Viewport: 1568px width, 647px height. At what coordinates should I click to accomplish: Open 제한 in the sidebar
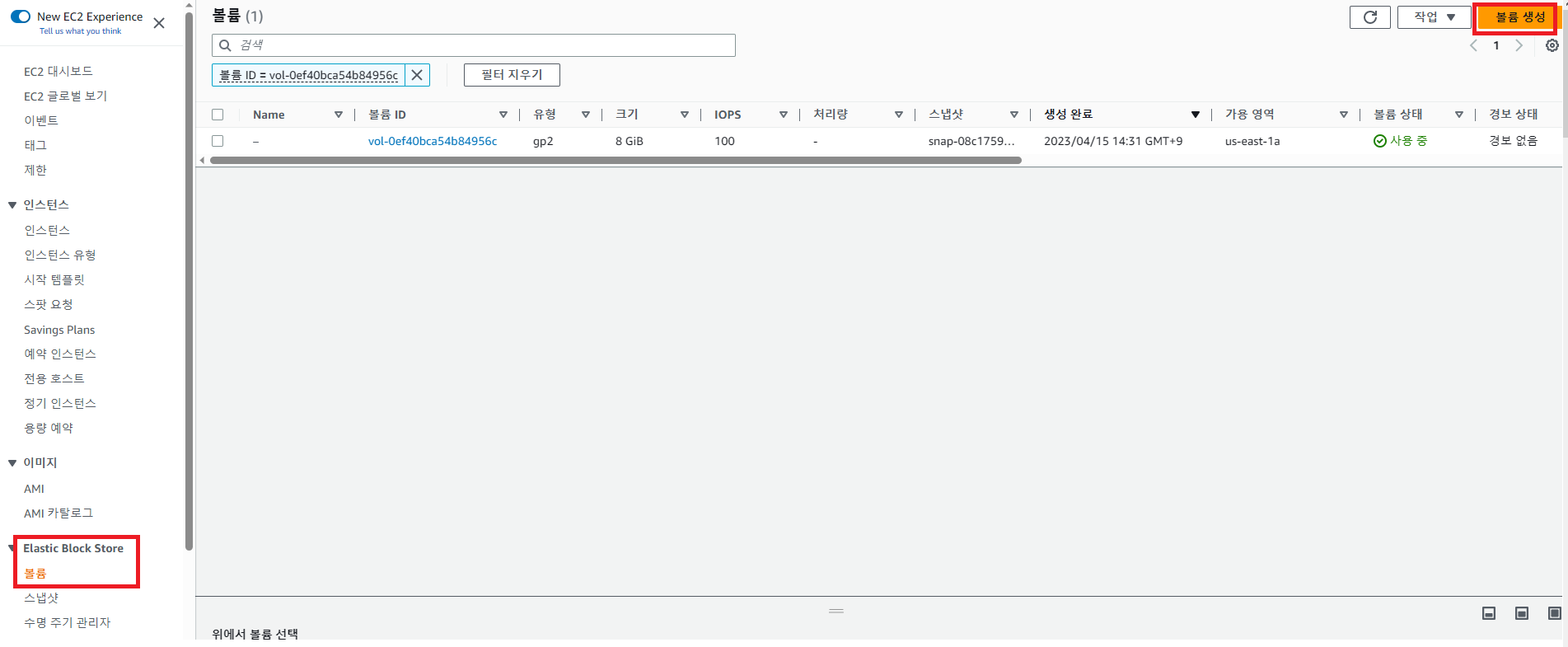[x=35, y=171]
